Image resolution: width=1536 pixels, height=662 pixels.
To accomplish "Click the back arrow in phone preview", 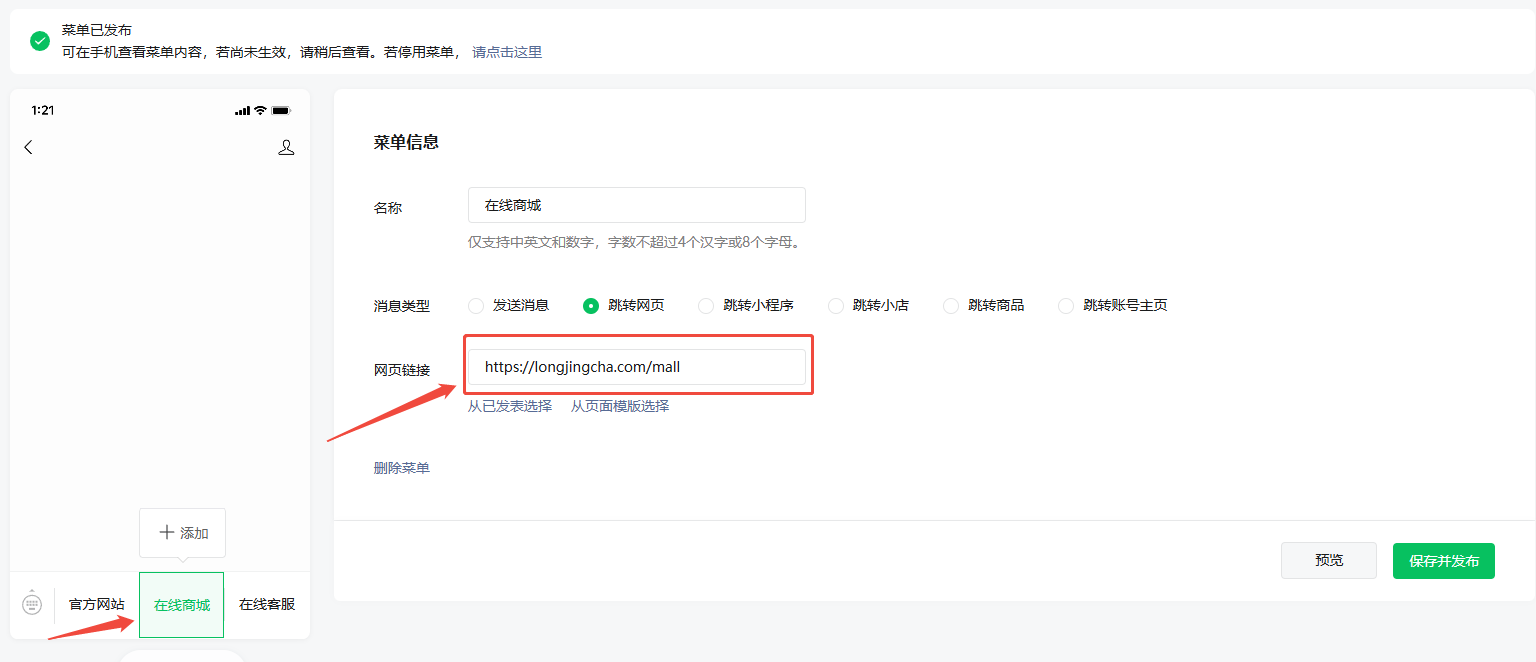I will click(28, 147).
